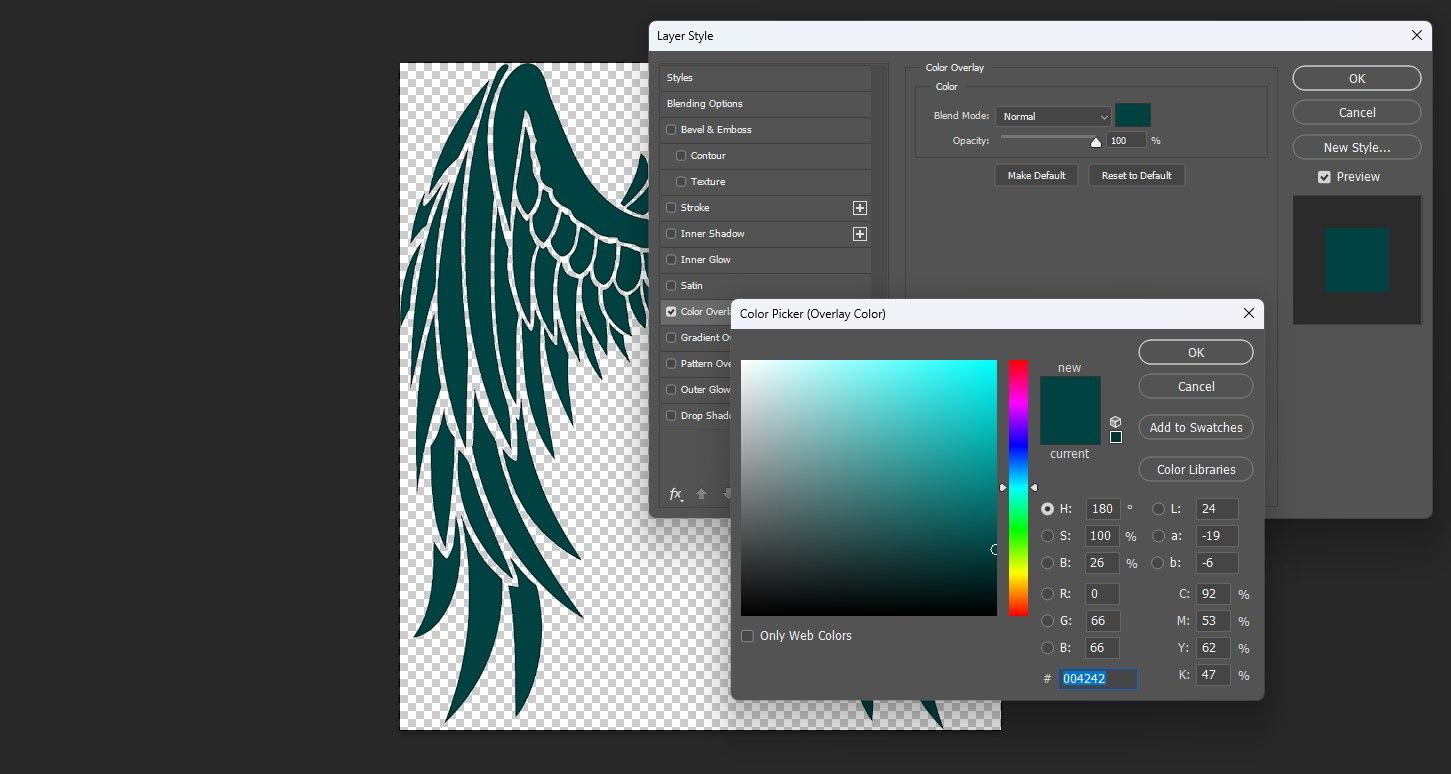Select the S radio button

tap(1048, 535)
